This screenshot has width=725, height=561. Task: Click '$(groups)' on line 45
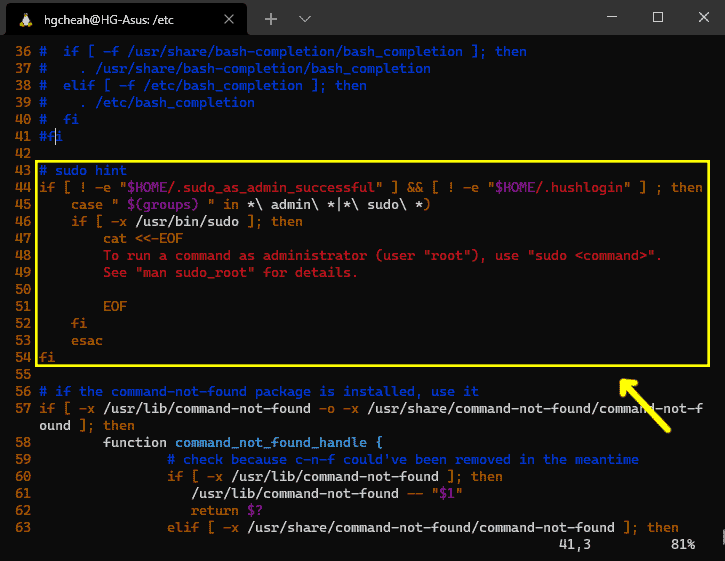(163, 204)
